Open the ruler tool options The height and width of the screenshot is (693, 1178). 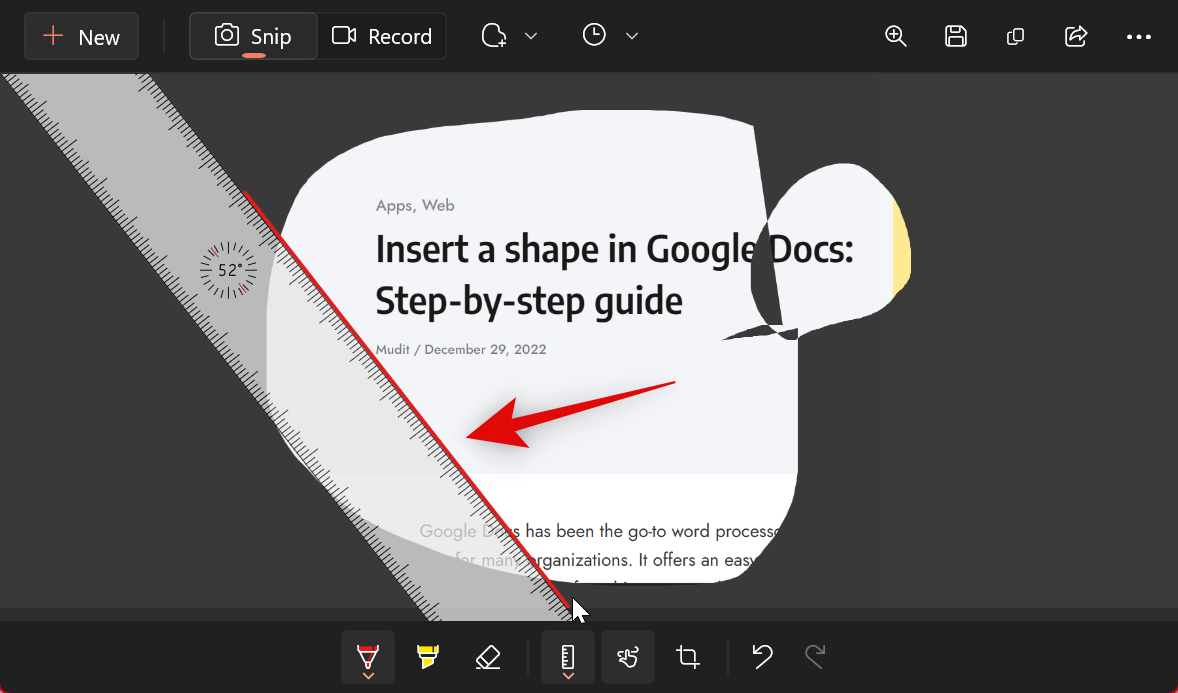coord(568,657)
